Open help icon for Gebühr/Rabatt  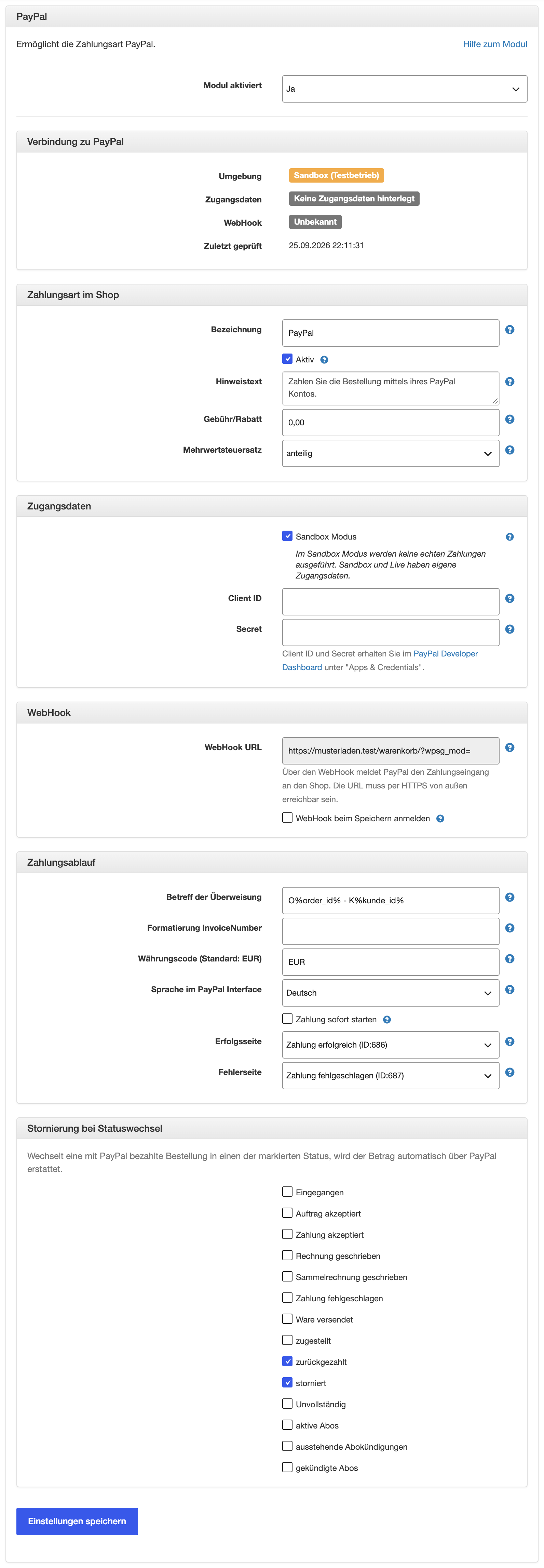point(510,420)
